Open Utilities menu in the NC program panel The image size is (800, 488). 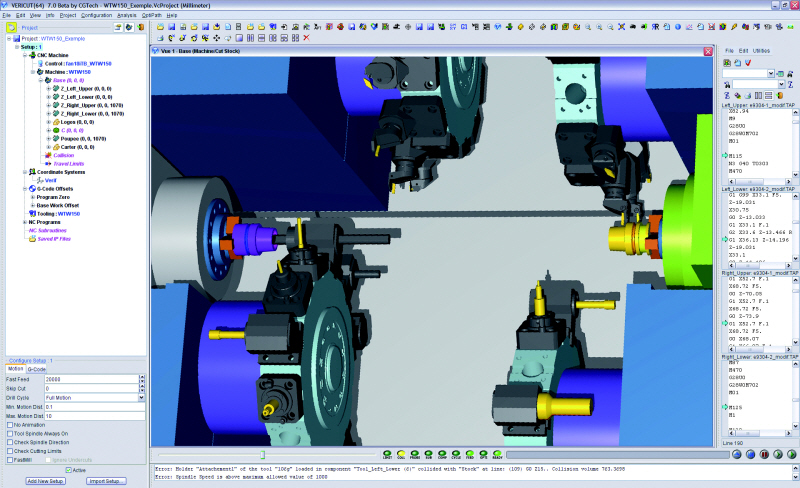point(761,51)
